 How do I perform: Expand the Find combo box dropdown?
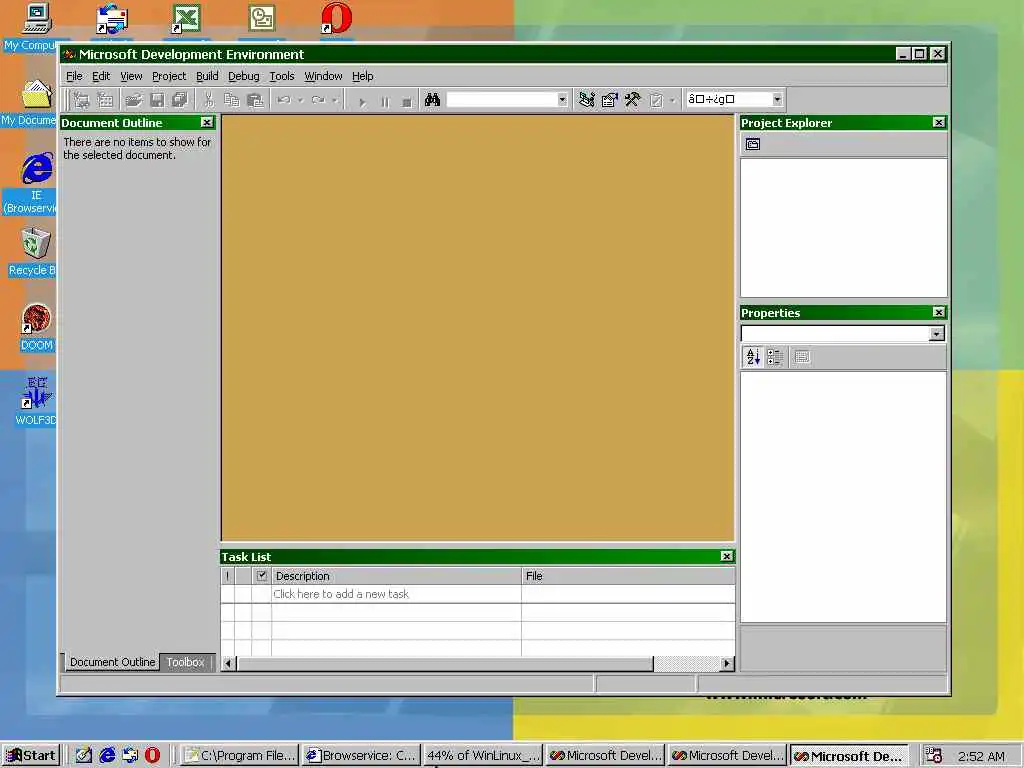tap(562, 100)
